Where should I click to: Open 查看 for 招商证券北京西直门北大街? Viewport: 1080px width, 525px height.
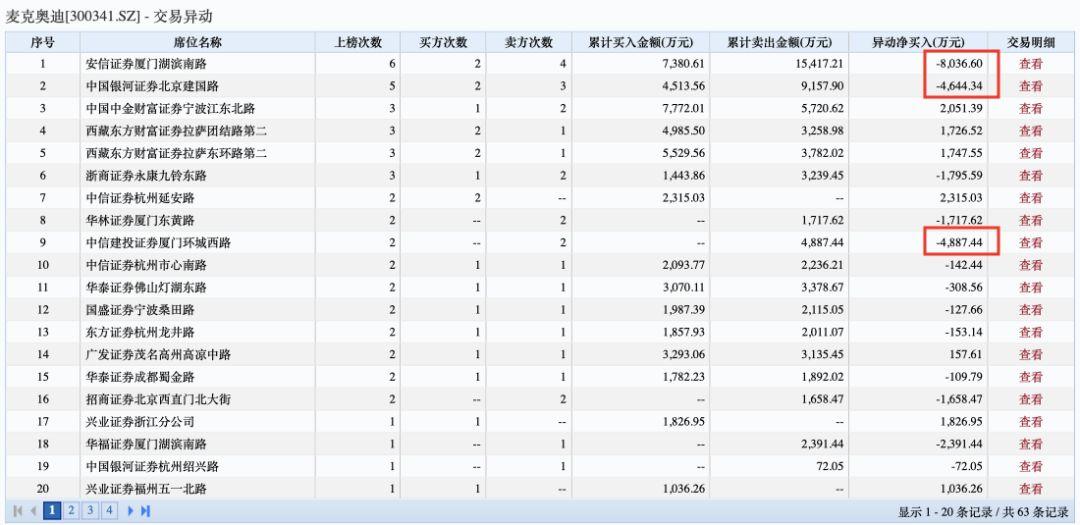tap(1030, 400)
